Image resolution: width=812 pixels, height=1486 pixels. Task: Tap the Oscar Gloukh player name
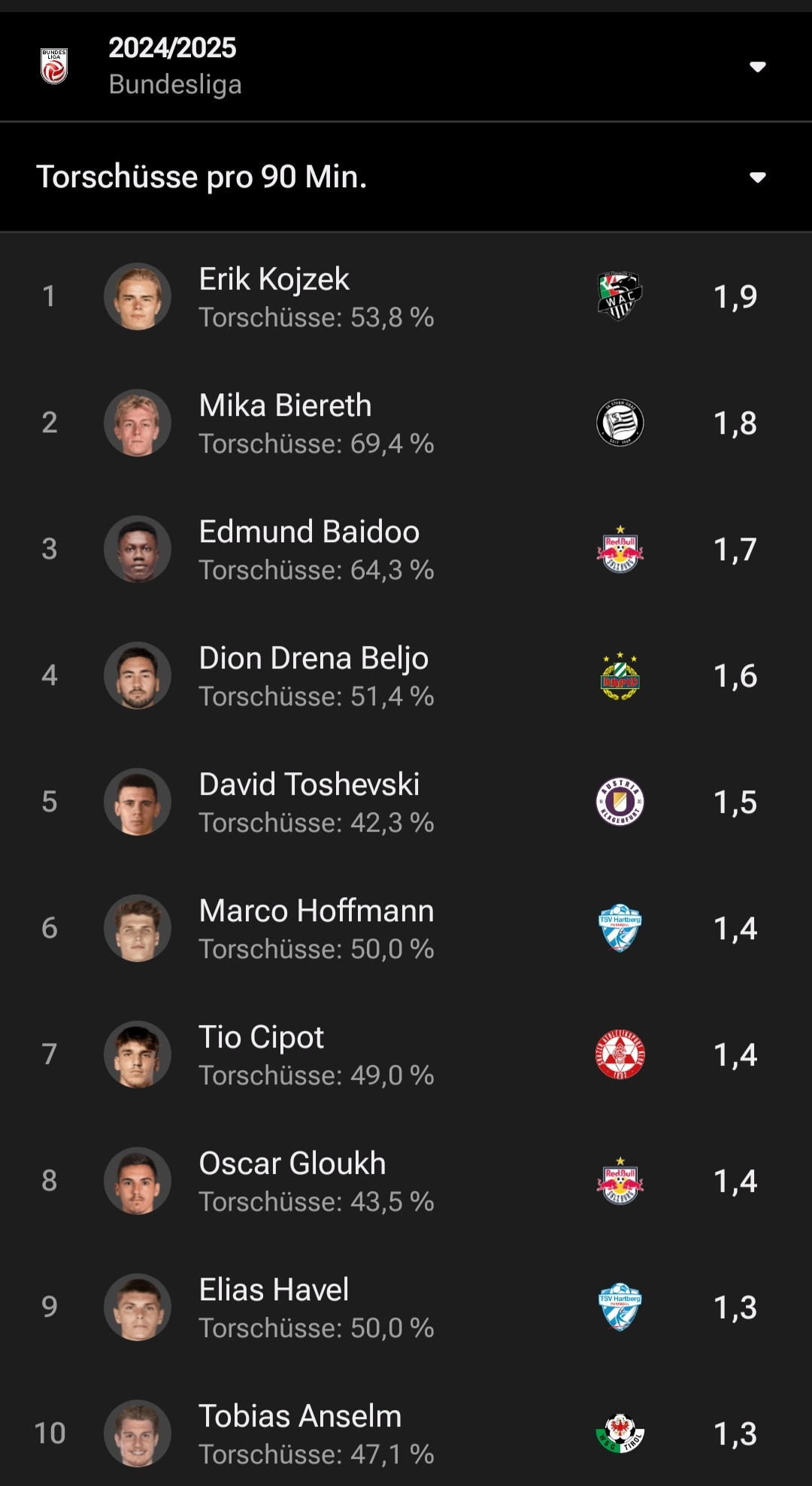coord(292,1164)
